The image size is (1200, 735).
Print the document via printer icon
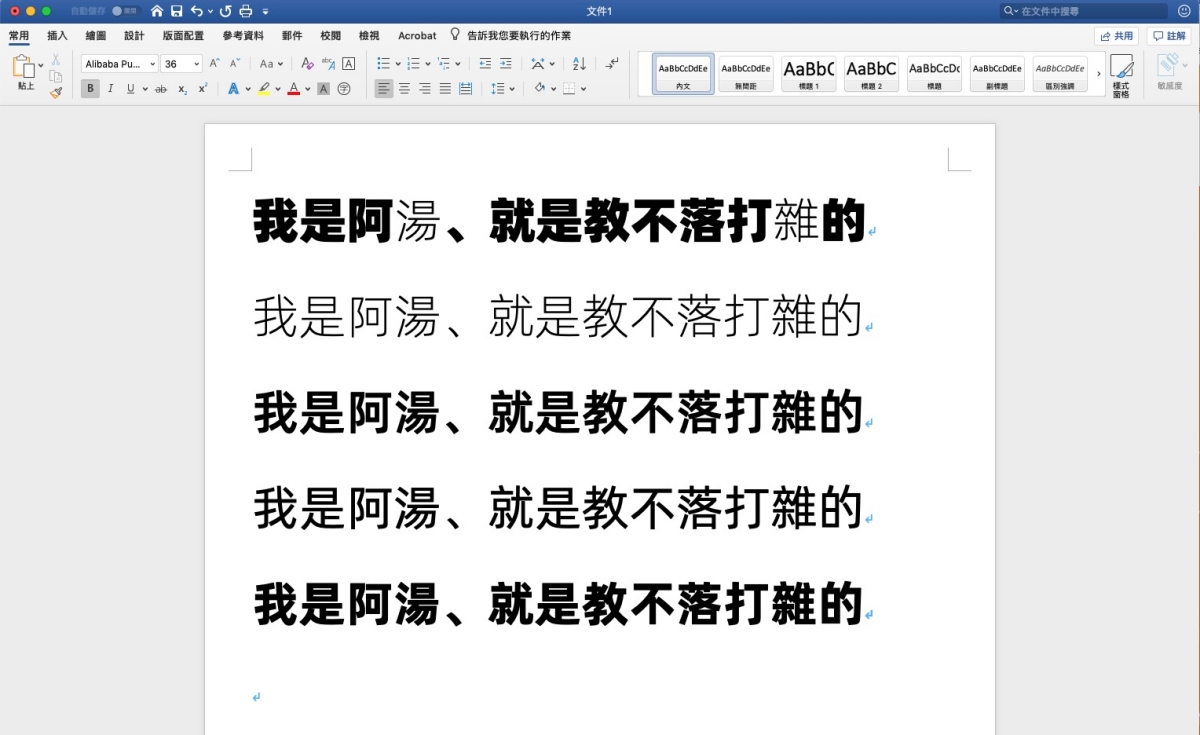[x=245, y=11]
